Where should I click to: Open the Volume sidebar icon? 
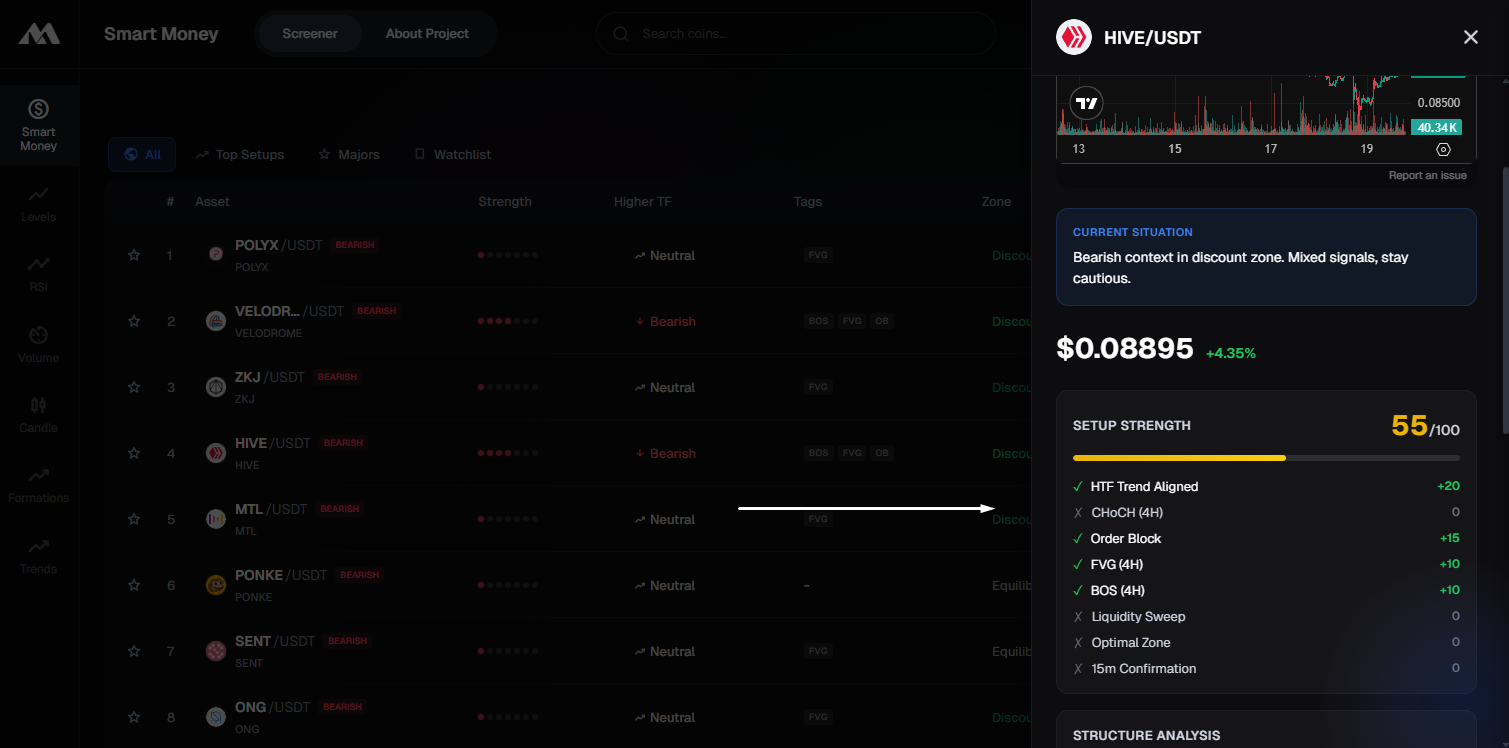click(39, 343)
